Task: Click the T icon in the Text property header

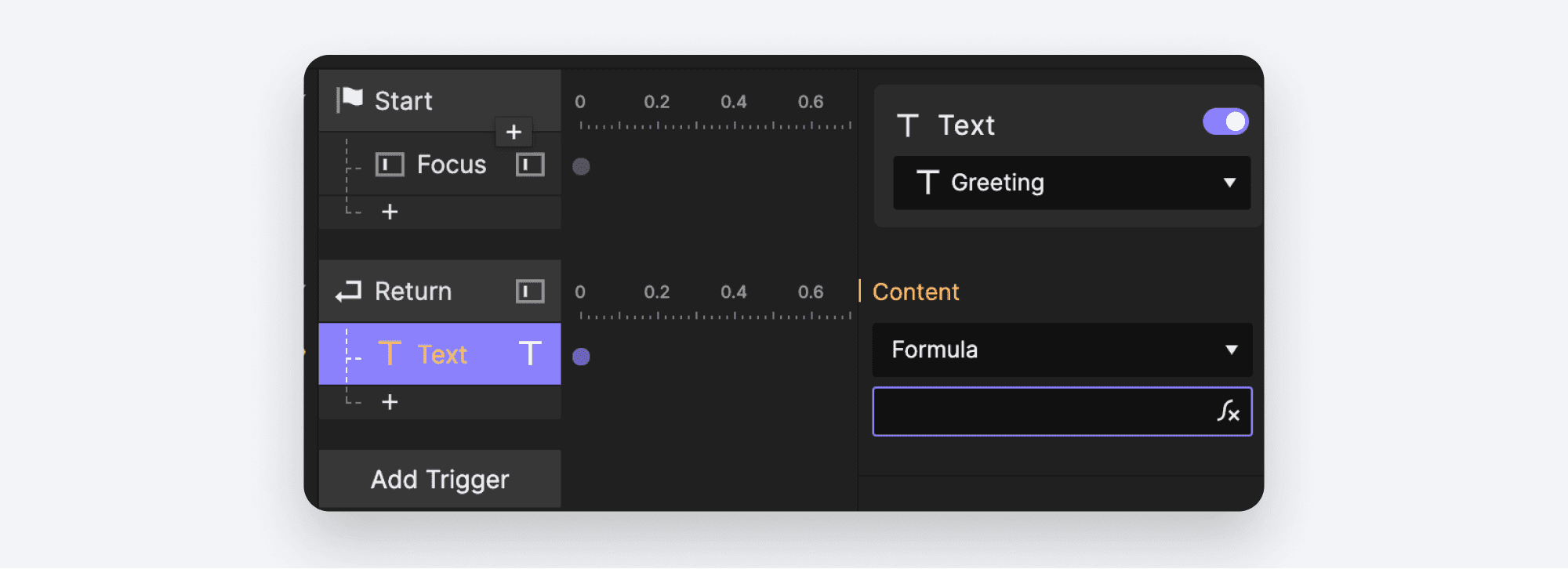Action: pos(908,124)
